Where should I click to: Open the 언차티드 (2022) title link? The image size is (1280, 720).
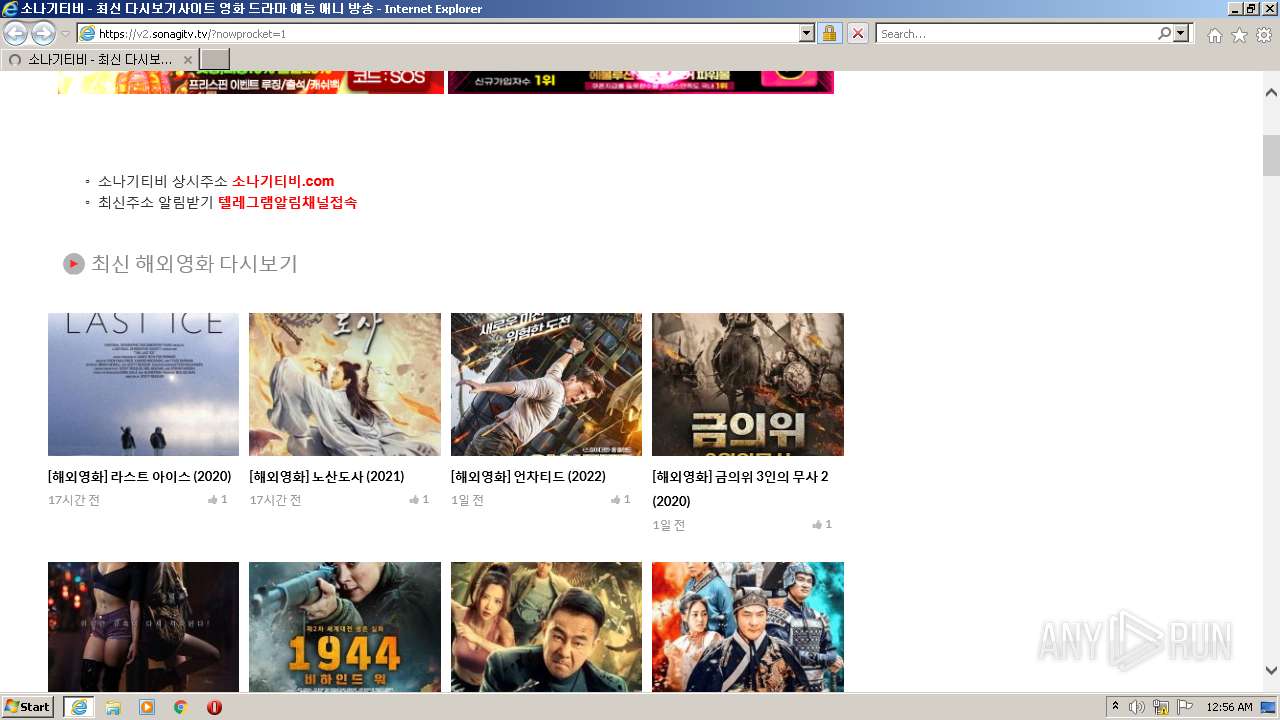point(528,476)
